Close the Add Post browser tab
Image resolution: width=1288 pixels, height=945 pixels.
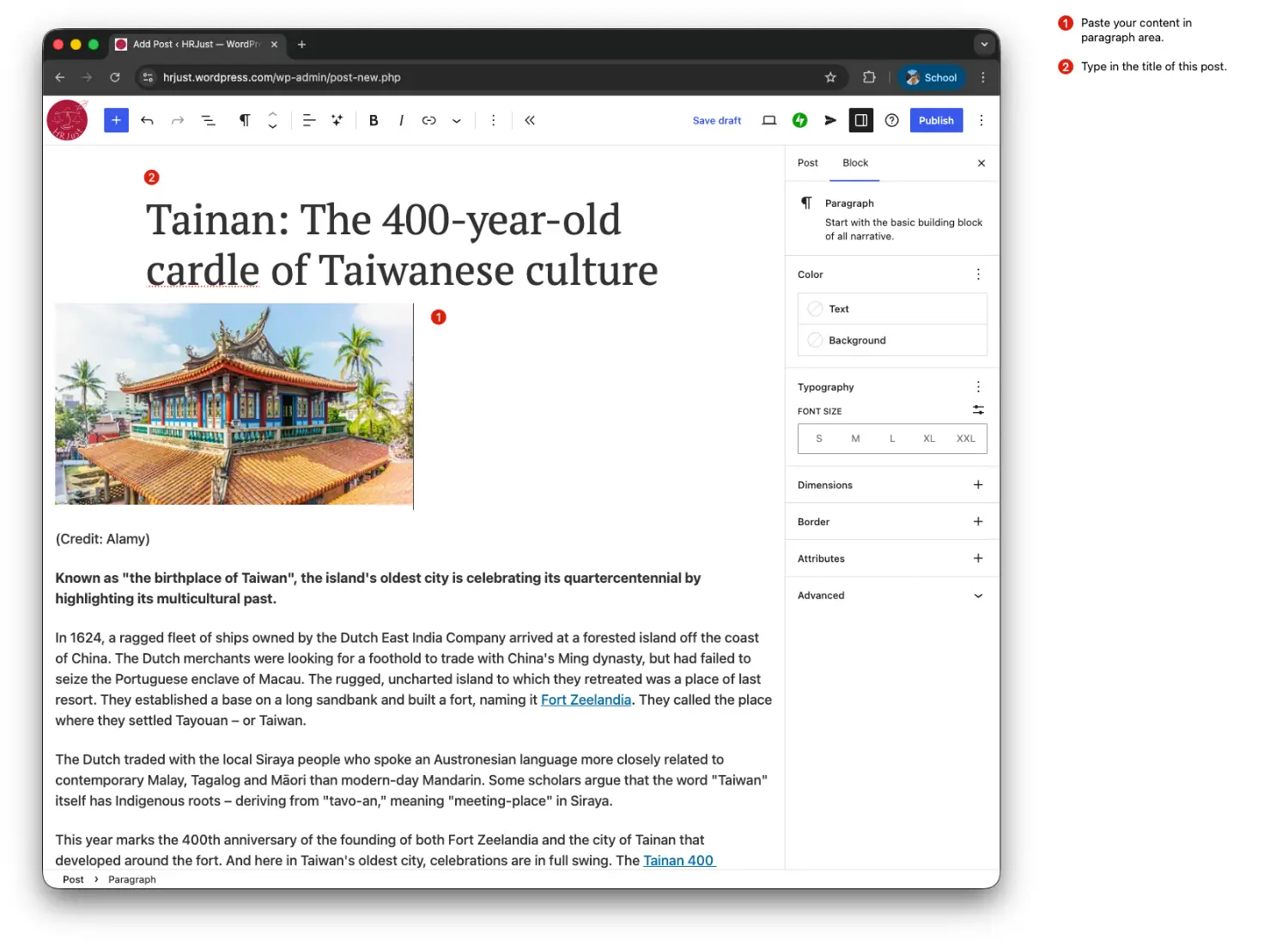click(x=274, y=45)
